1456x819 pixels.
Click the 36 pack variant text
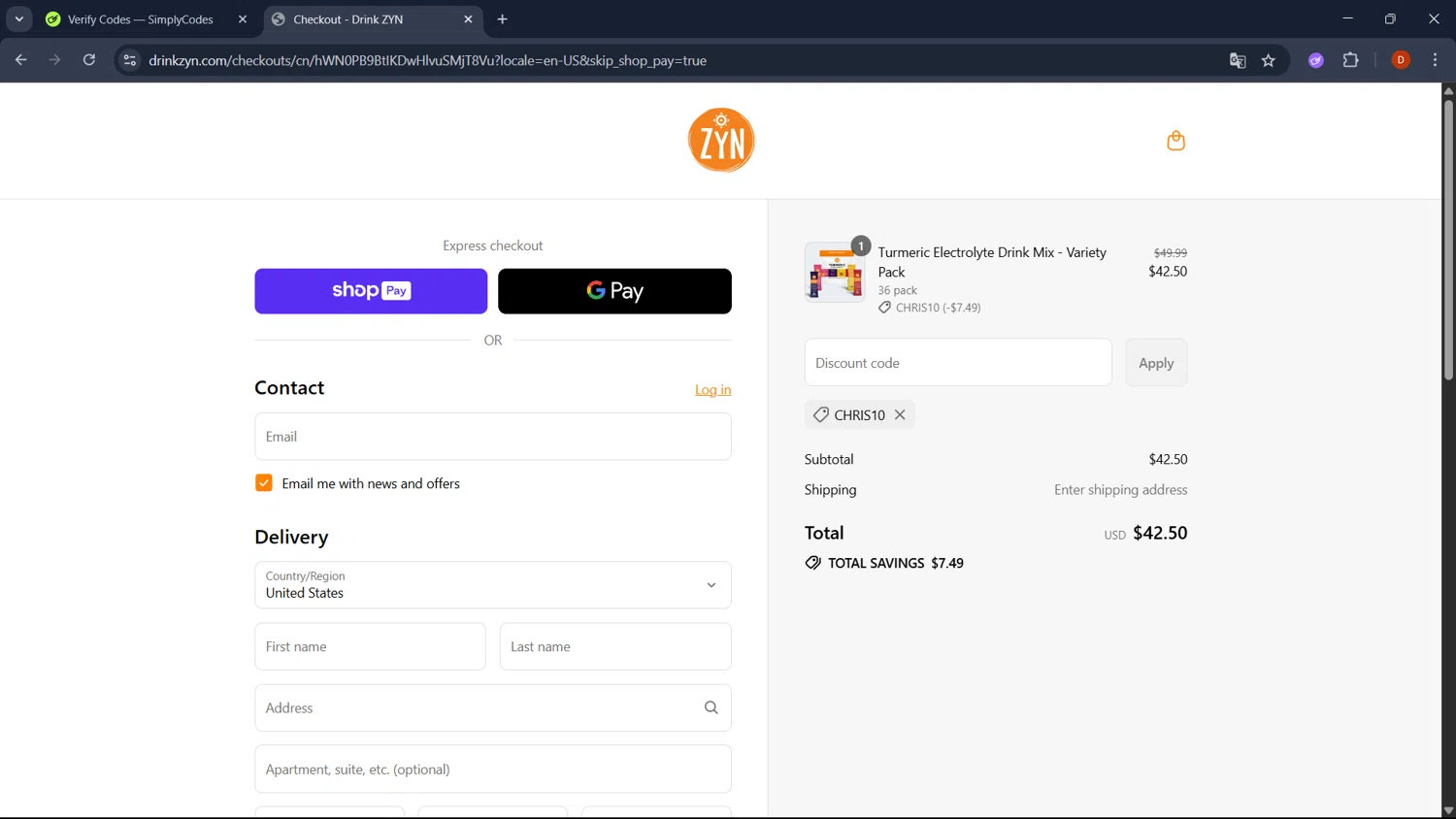(897, 290)
